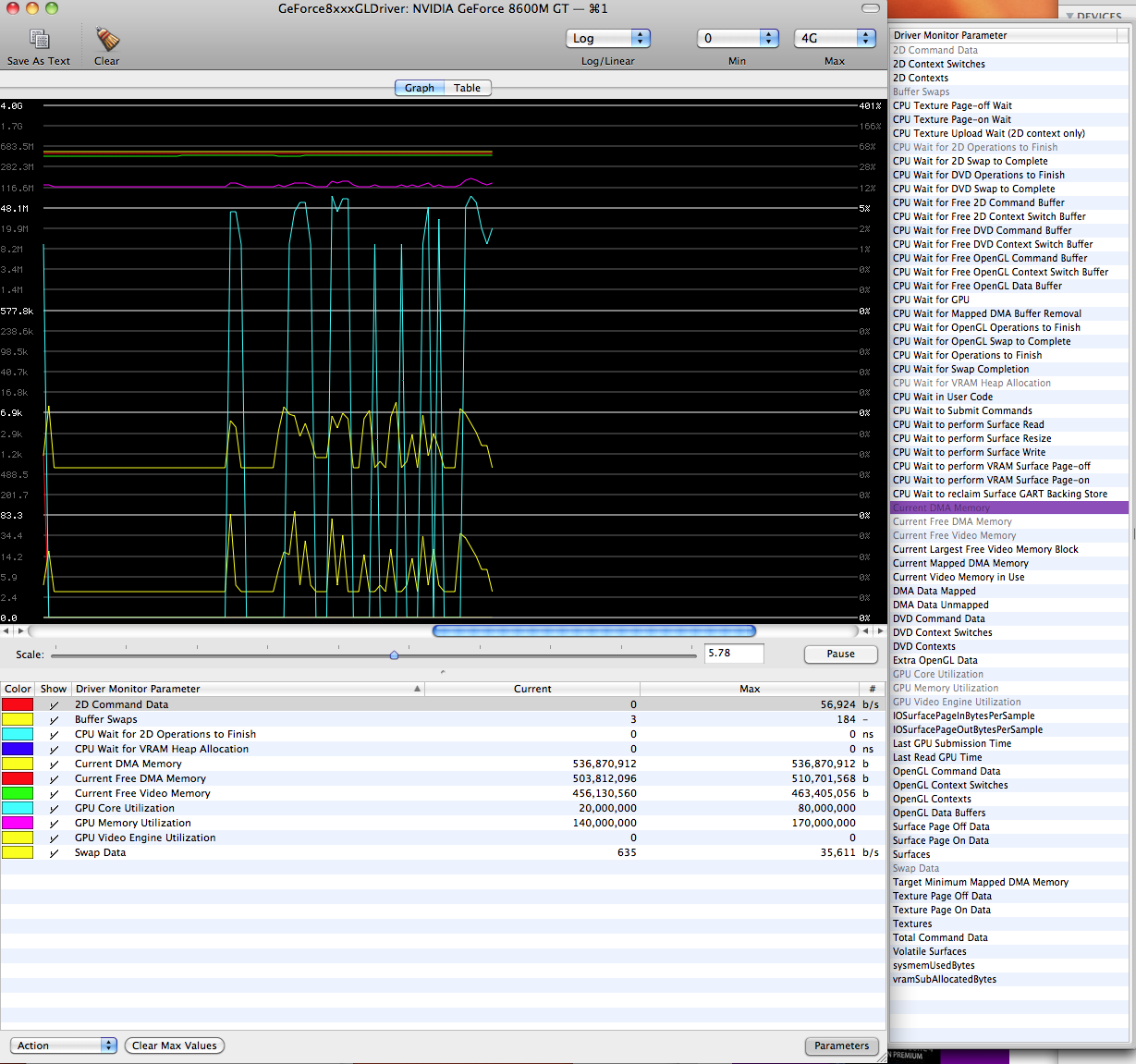
Task: Toggle Show checkbox for GPU Core Utilization
Action: tap(54, 808)
